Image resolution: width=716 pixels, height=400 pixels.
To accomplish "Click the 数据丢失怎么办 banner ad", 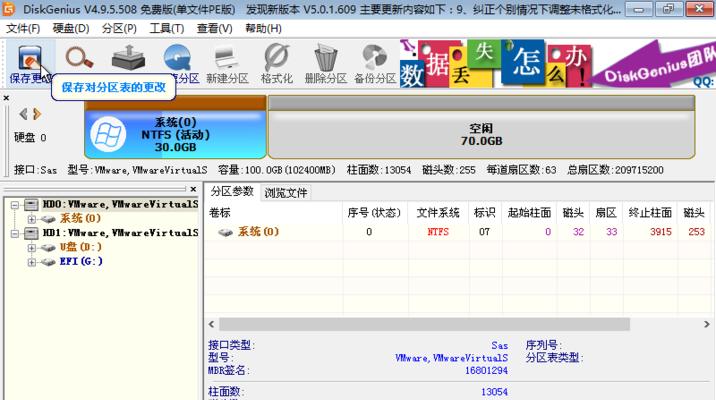I will tap(495, 63).
